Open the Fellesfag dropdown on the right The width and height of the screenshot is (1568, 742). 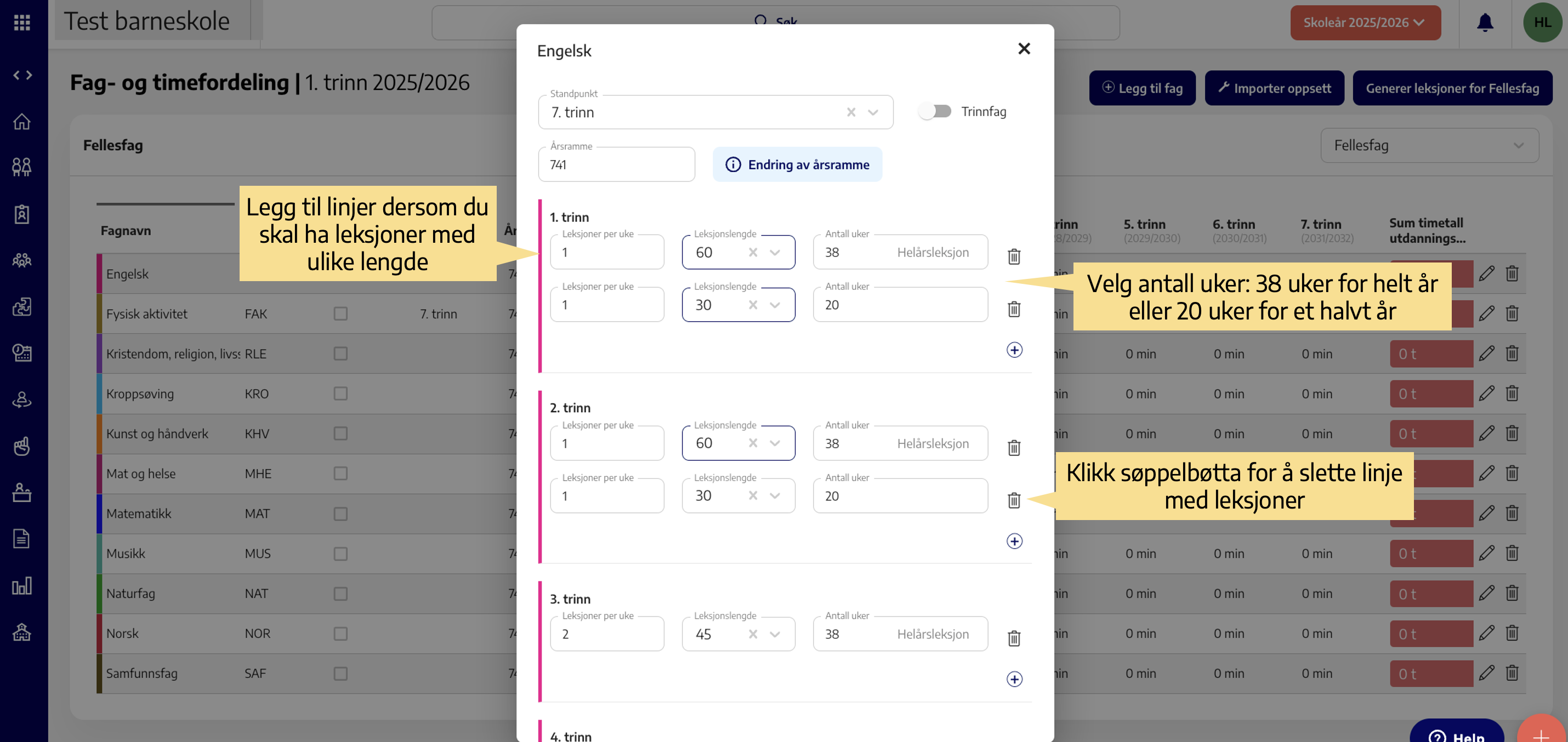(1429, 145)
